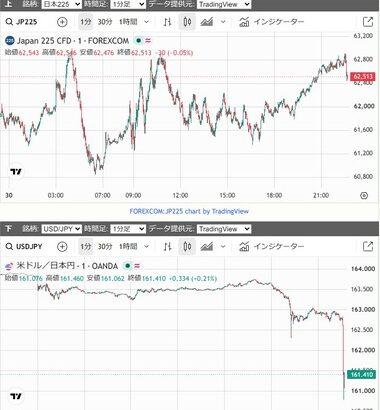Open JP225 chart in TradingView popup
The image size is (380, 410).
coord(368,22)
